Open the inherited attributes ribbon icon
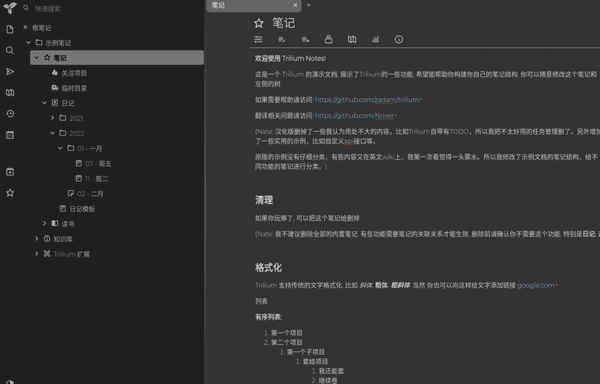This screenshot has height=384, width=600. pos(305,39)
